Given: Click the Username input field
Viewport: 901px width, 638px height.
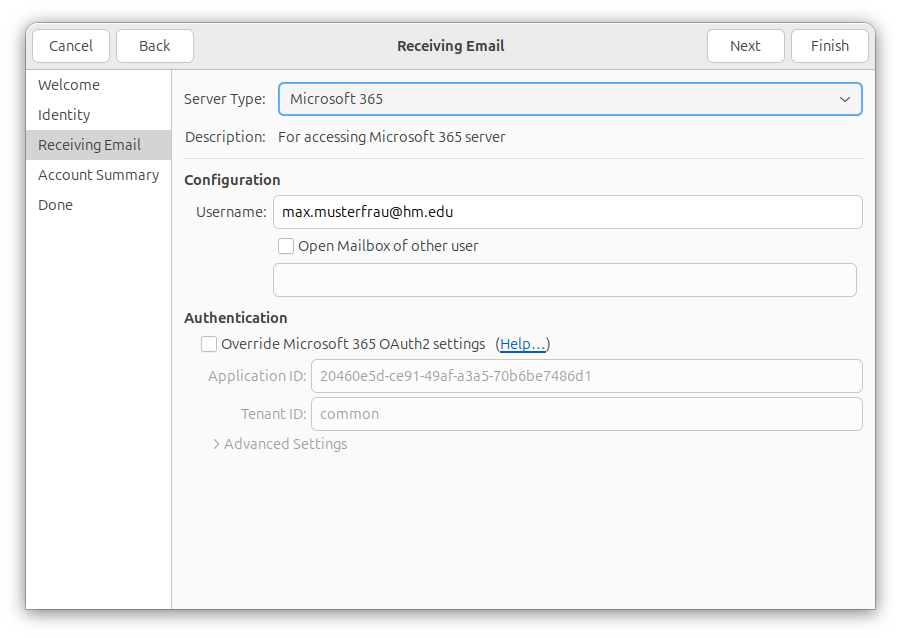Looking at the screenshot, I should click(568, 212).
